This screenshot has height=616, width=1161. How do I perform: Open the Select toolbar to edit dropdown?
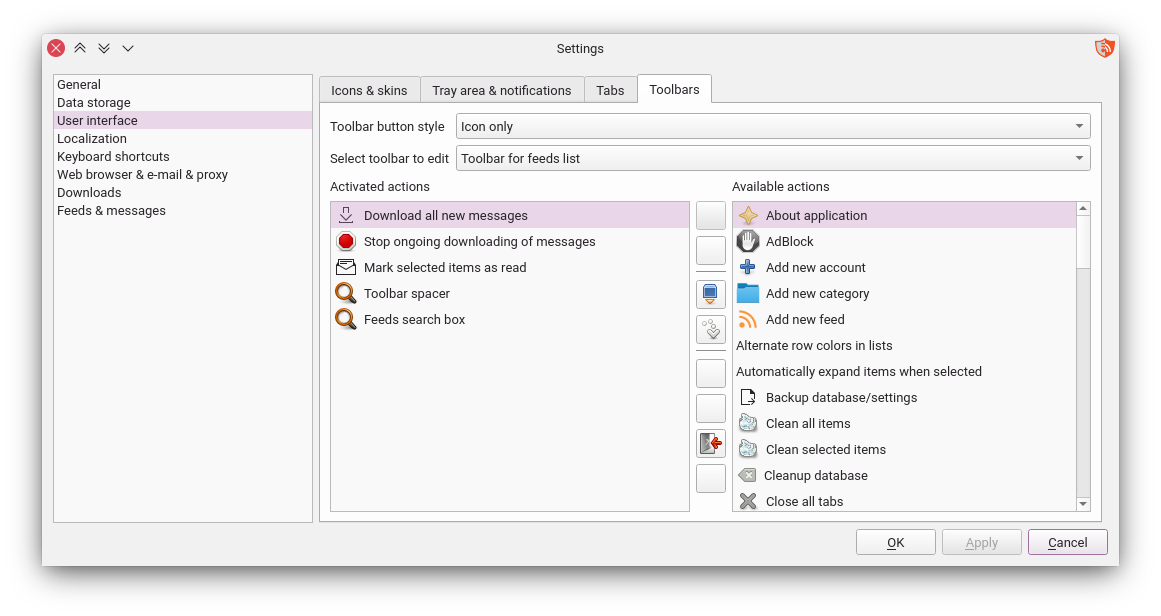click(773, 158)
